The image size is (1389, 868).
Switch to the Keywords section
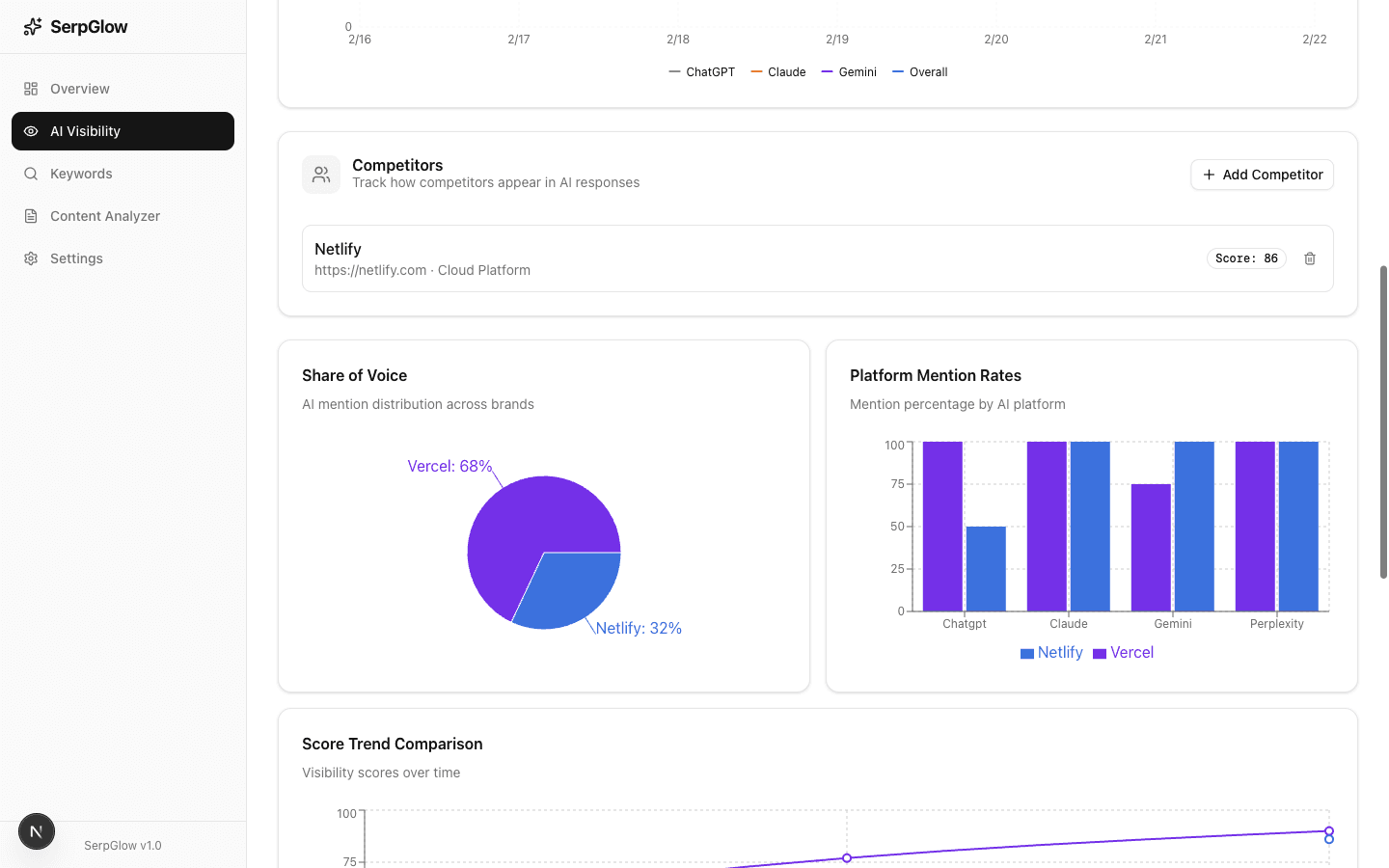point(81,173)
